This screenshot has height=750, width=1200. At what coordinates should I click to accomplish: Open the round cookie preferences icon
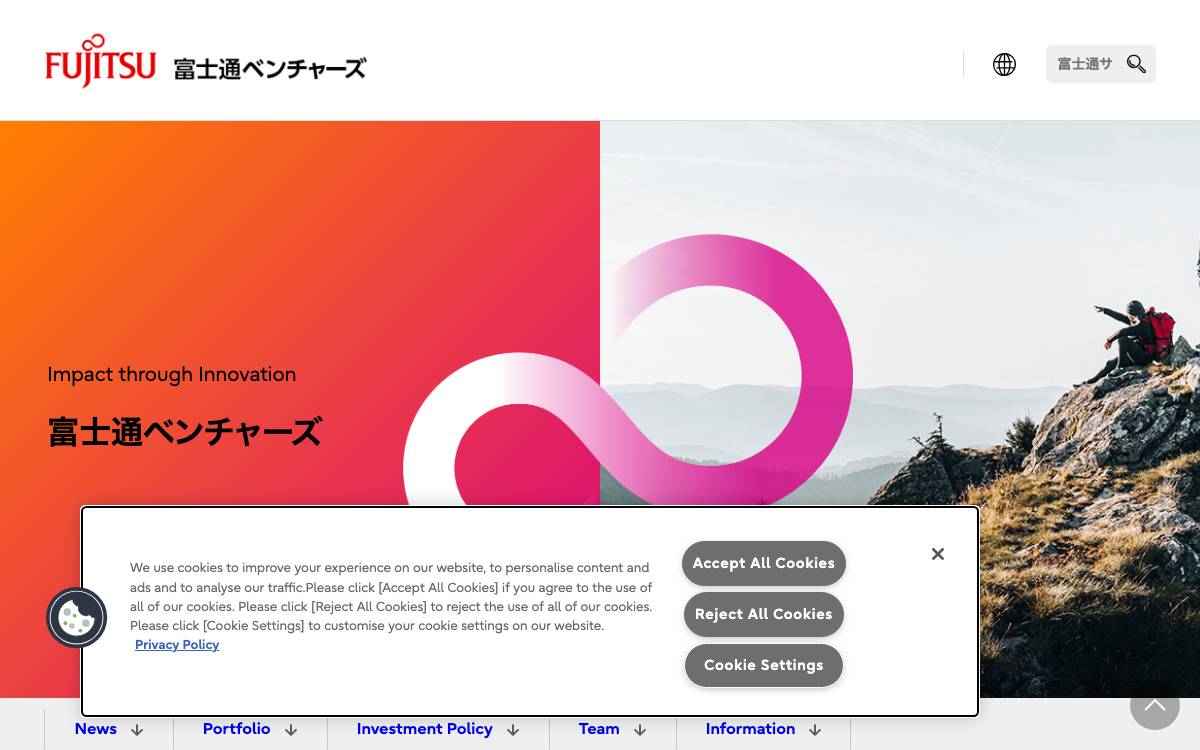pos(77,617)
